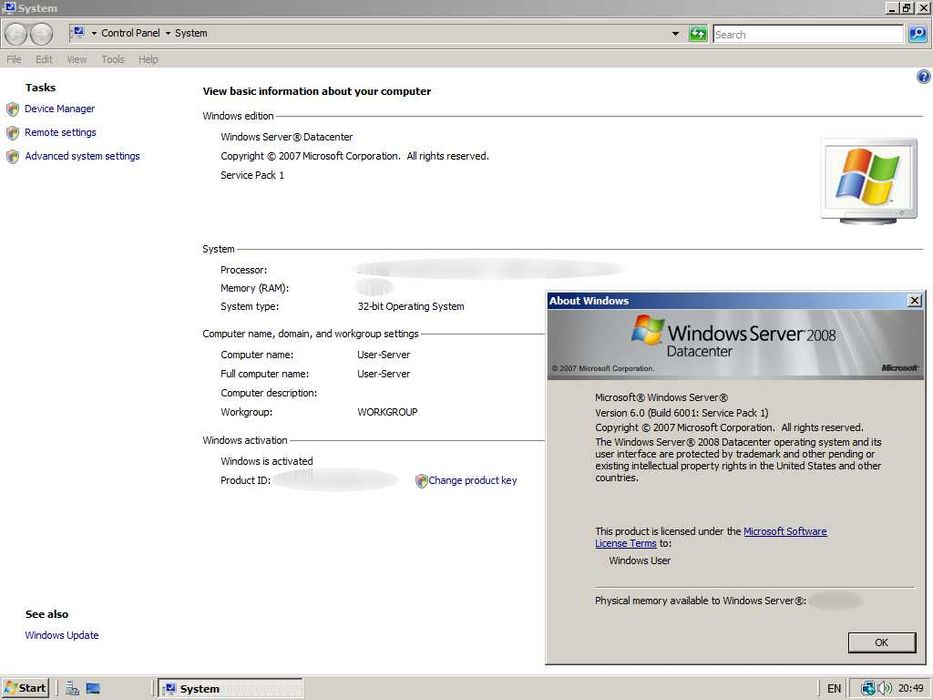
Task: Click the System taskbar button
Action: [x=231, y=689]
